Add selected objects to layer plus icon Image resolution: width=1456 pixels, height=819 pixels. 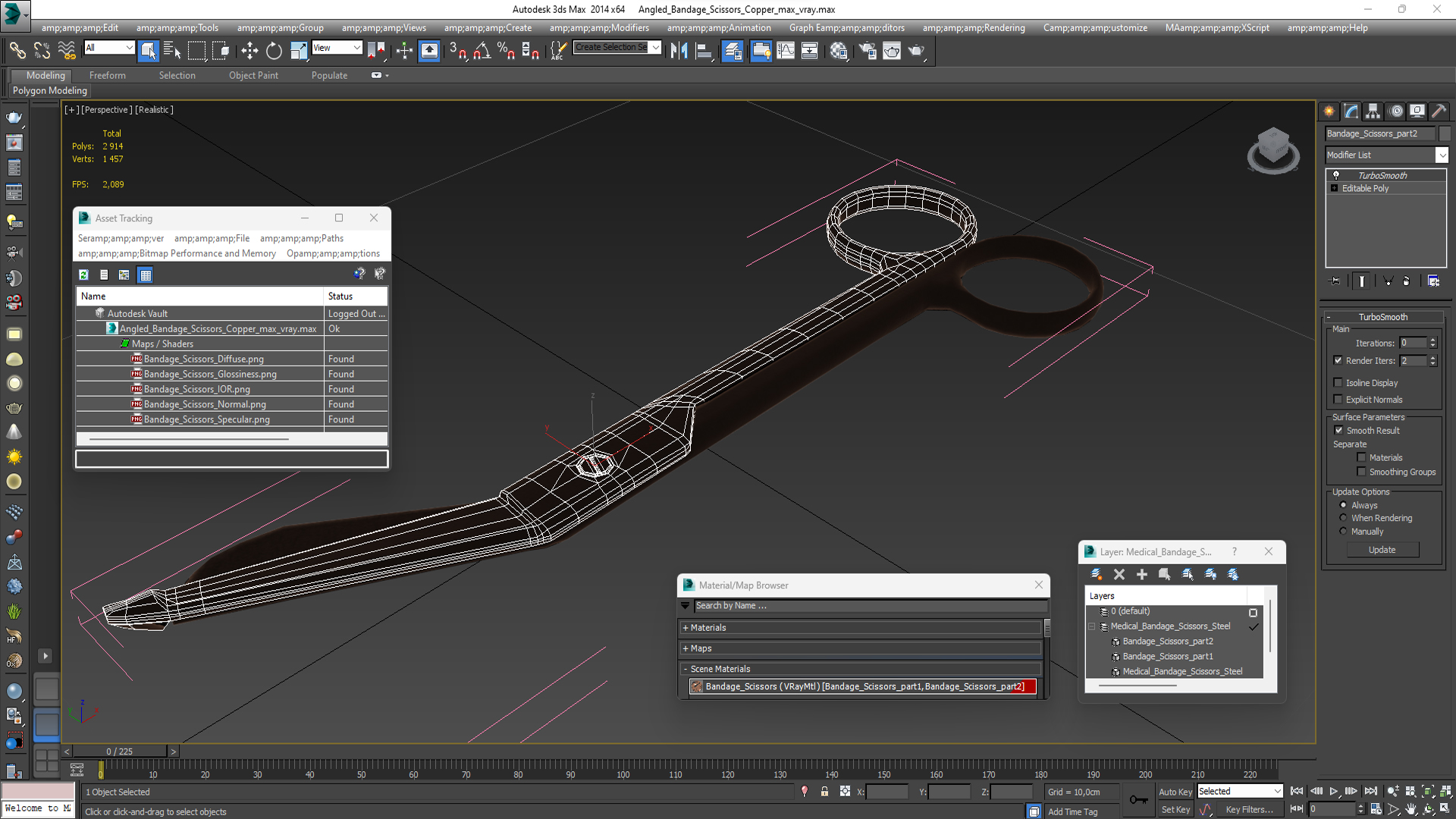[1142, 574]
